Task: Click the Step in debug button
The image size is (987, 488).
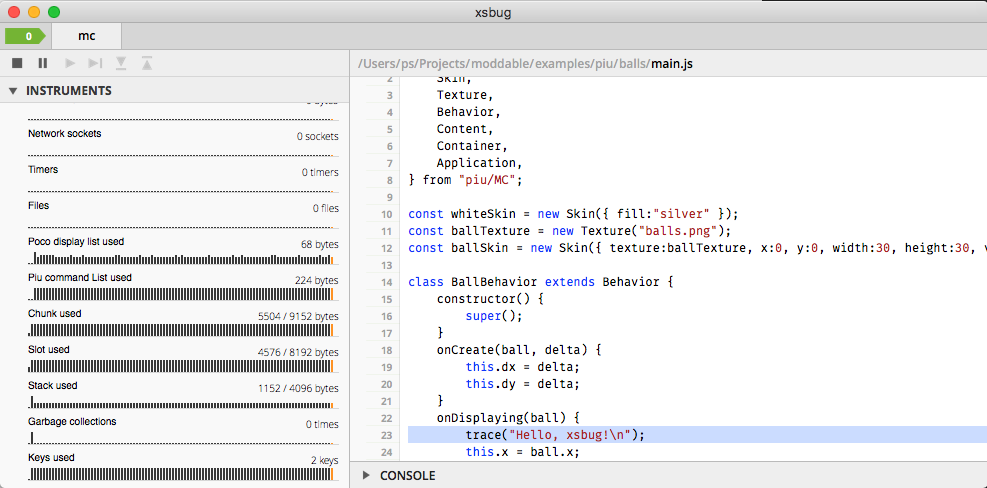Action: (x=121, y=63)
